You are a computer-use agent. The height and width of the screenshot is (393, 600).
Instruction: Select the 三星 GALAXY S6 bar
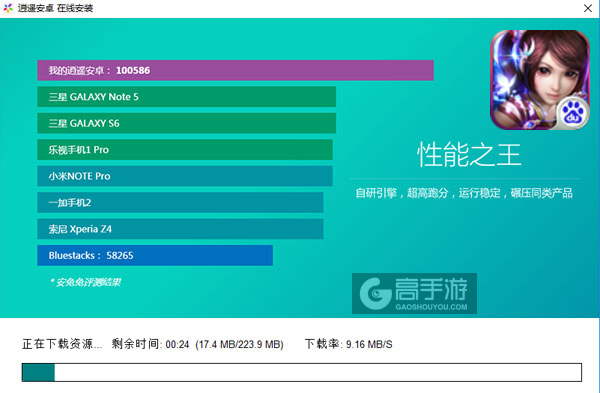tap(186, 123)
